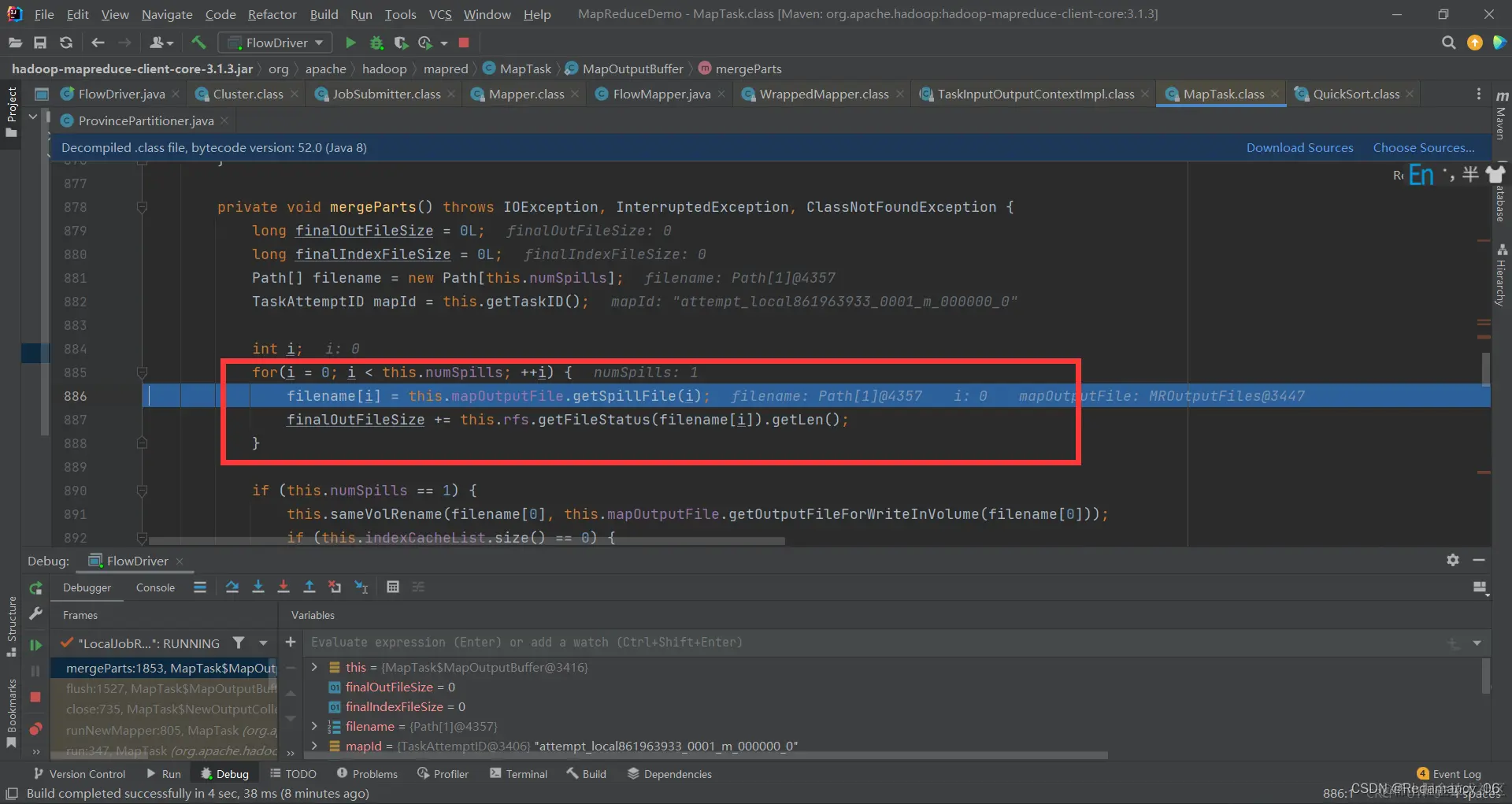Viewport: 1512px width, 804px height.
Task: Open the Run Configuration FlowDriver dropdown
Action: [x=275, y=43]
